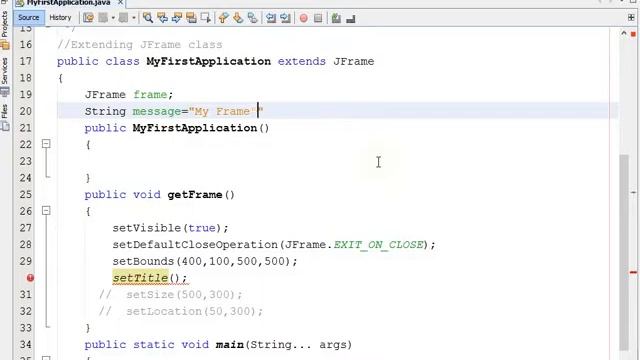Click the red error status square in error stripe
640x360 pixels.
pyautogui.click(x=633, y=34)
